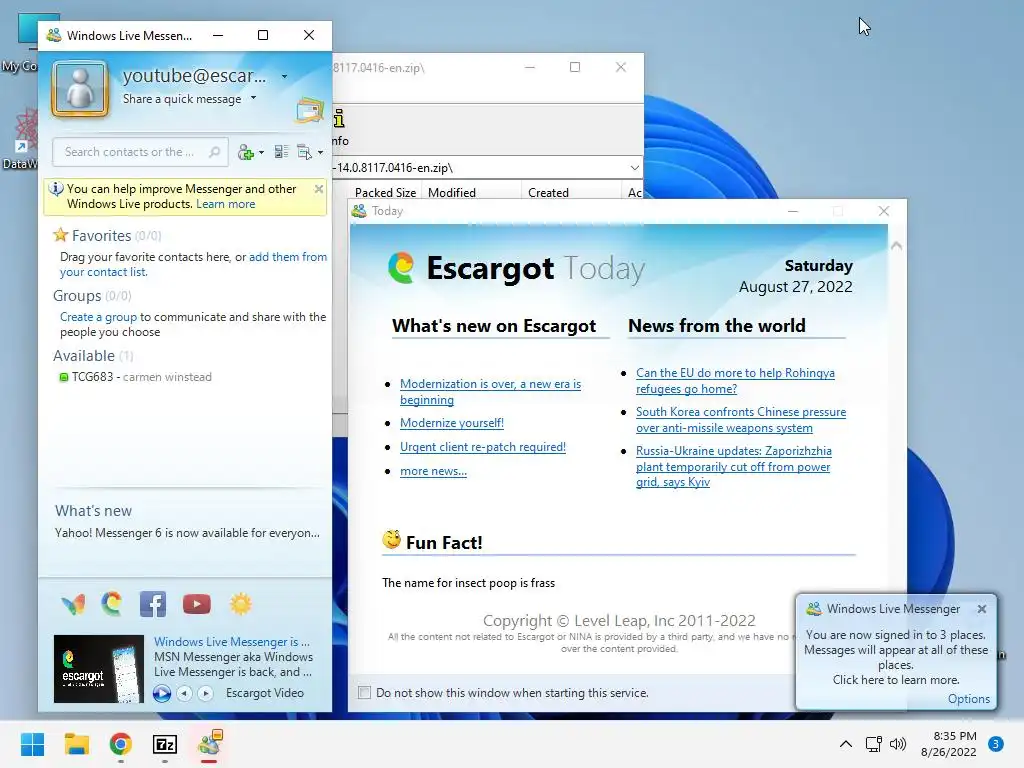The image size is (1024, 768).
Task: Open network status tray icon
Action: pos(873,744)
